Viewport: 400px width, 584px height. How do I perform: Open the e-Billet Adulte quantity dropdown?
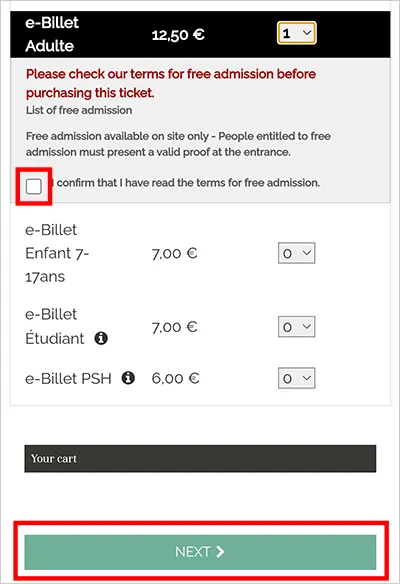tap(297, 33)
